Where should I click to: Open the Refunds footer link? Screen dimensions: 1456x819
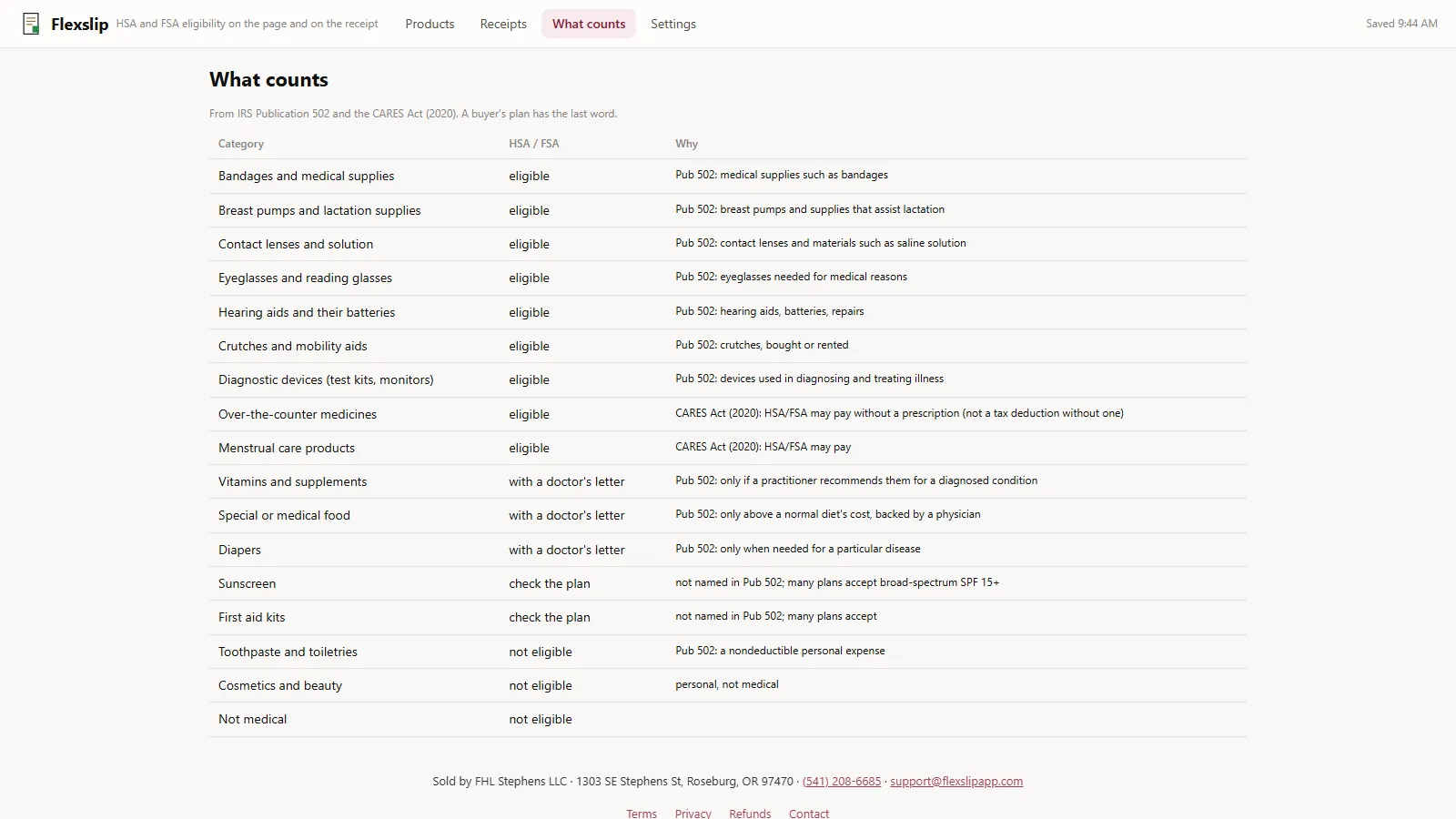pos(750,814)
